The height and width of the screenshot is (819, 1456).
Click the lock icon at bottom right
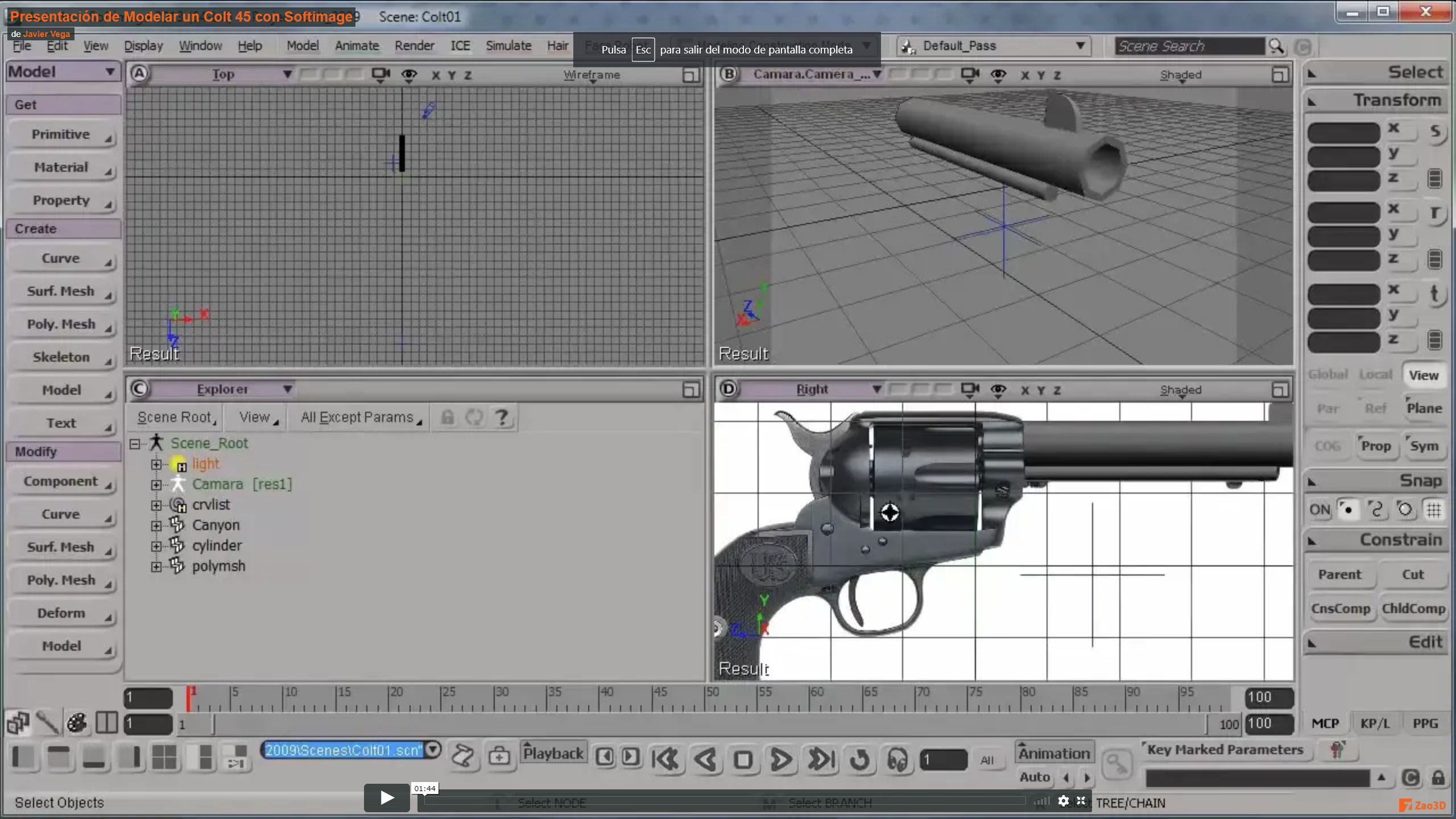[1438, 777]
